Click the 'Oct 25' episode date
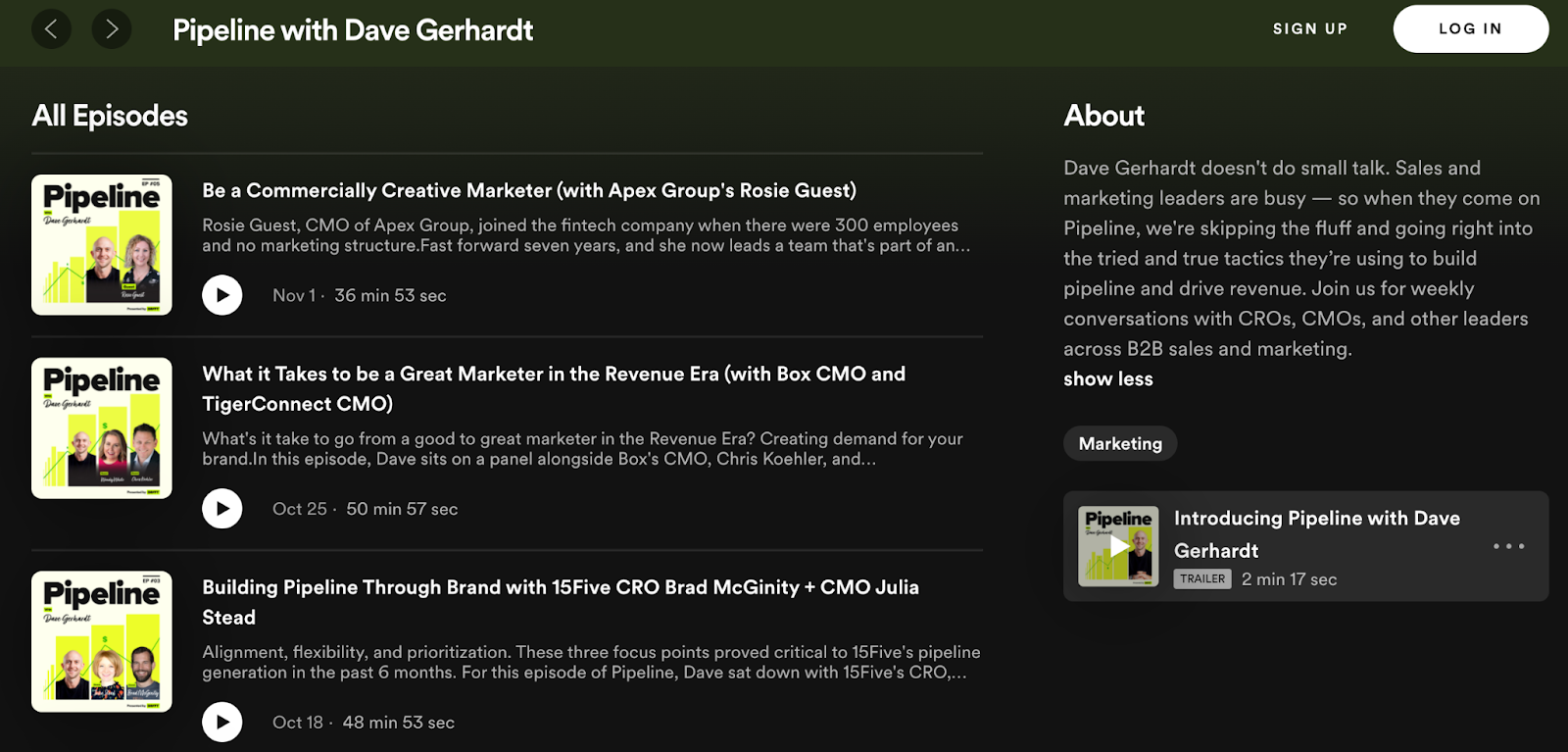 tap(300, 509)
